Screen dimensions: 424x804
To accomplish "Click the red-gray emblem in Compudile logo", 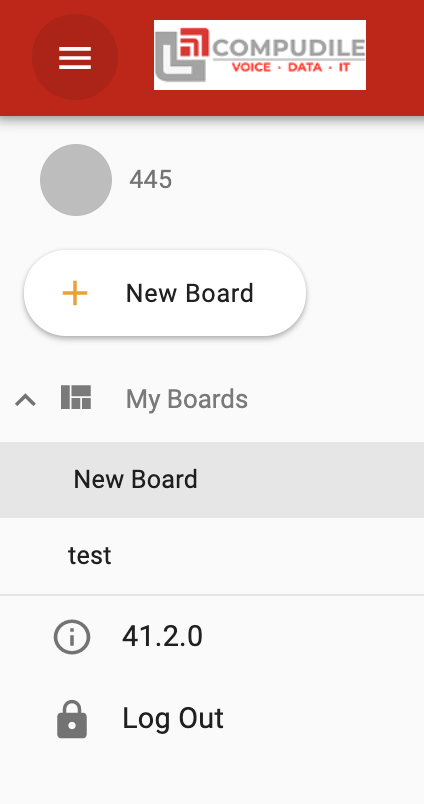I will (x=182, y=55).
